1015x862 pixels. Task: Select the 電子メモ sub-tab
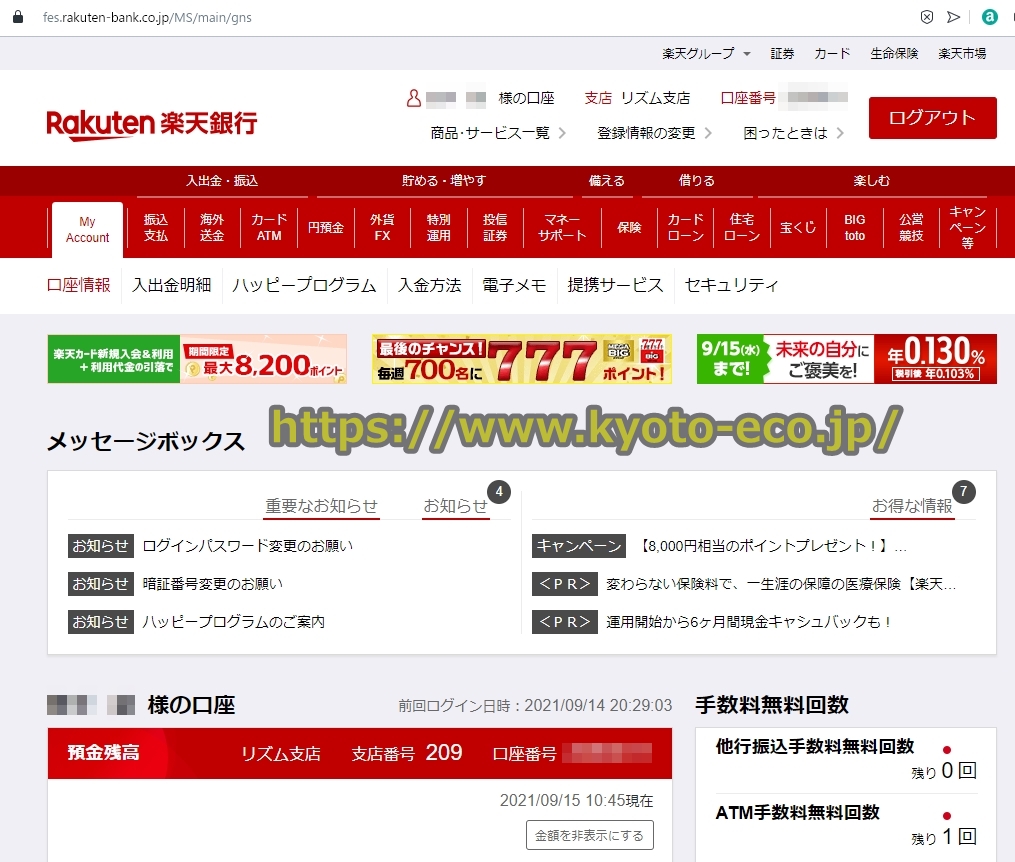pos(514,285)
